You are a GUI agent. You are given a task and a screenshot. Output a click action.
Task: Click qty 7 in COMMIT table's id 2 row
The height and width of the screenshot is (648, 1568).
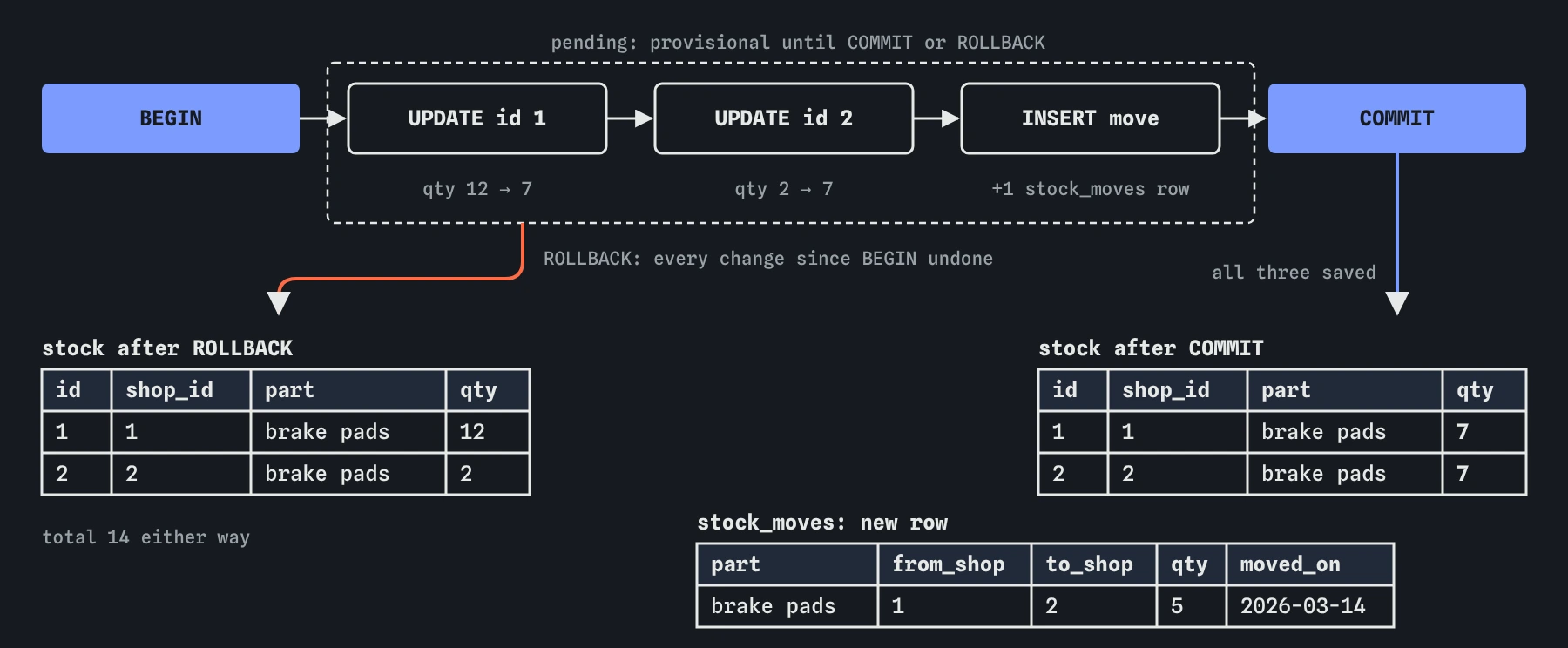[x=1484, y=474]
